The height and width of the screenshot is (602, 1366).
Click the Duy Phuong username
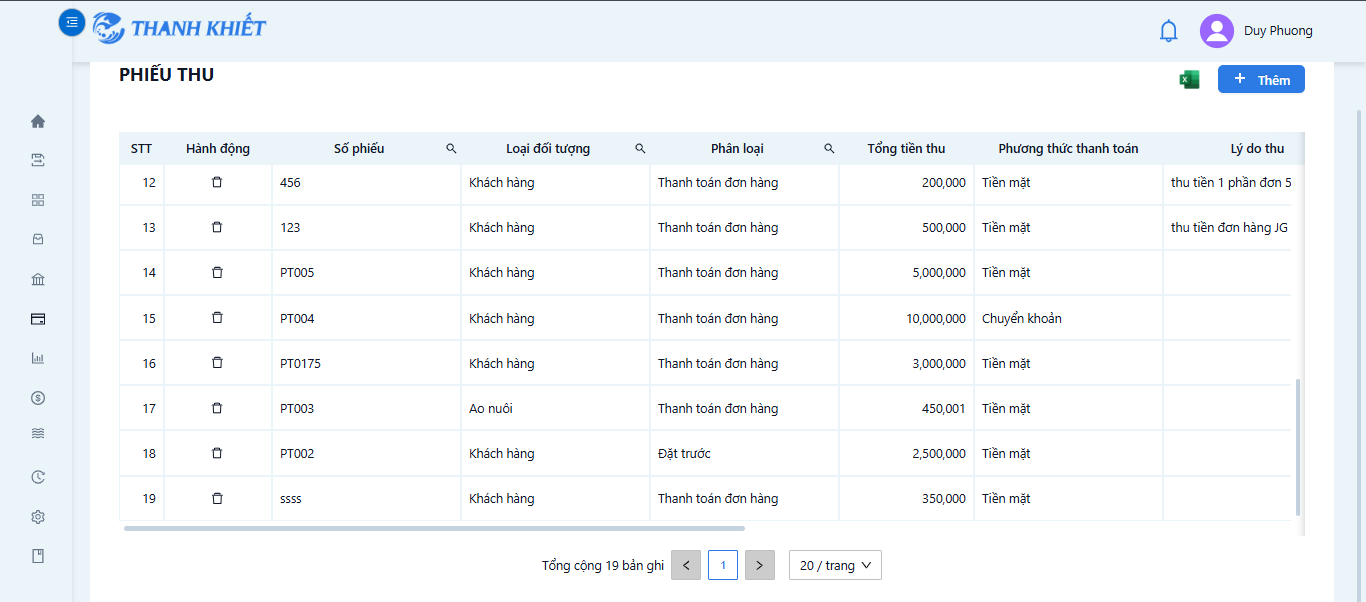click(1278, 31)
